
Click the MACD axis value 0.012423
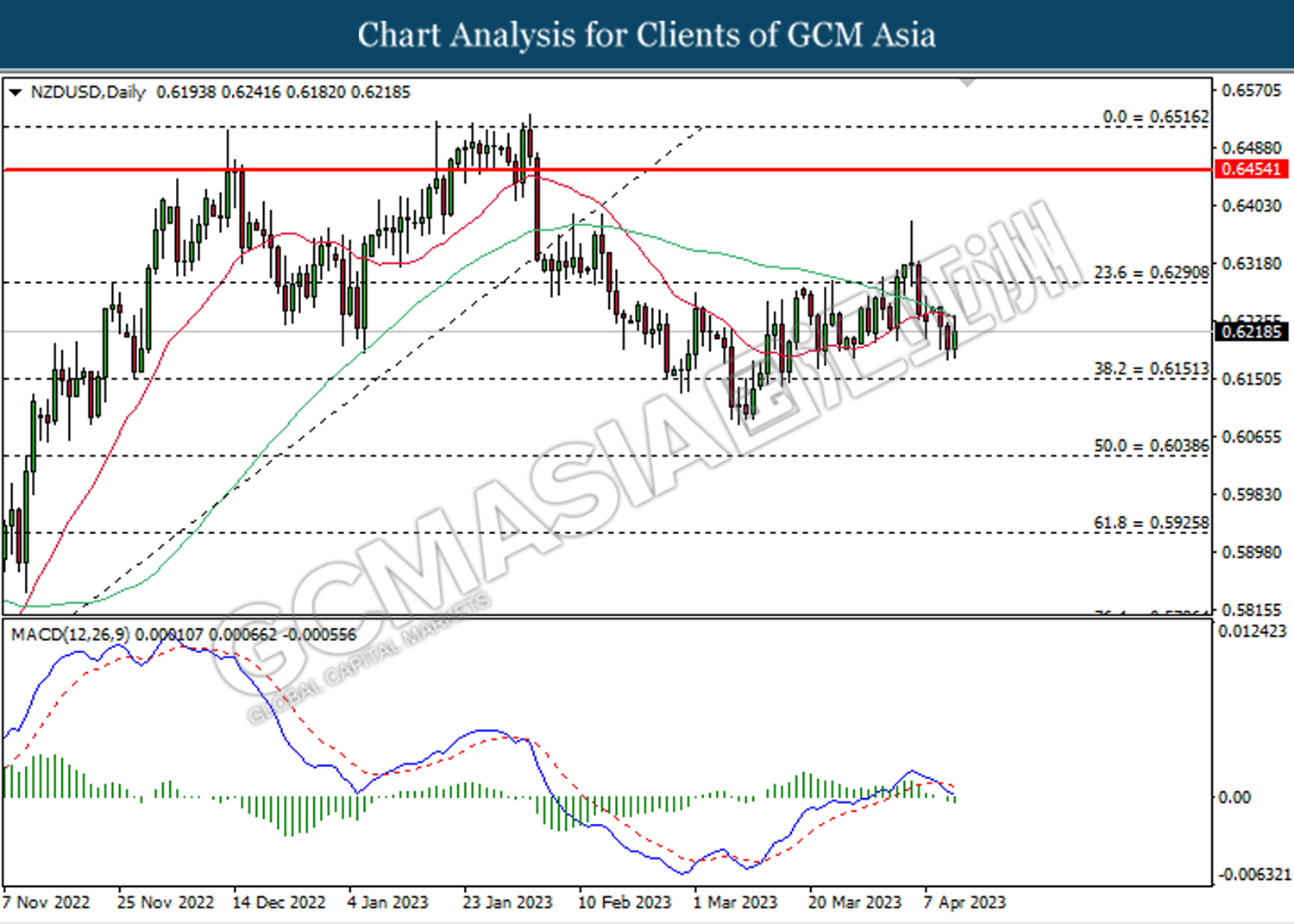[x=1252, y=632]
